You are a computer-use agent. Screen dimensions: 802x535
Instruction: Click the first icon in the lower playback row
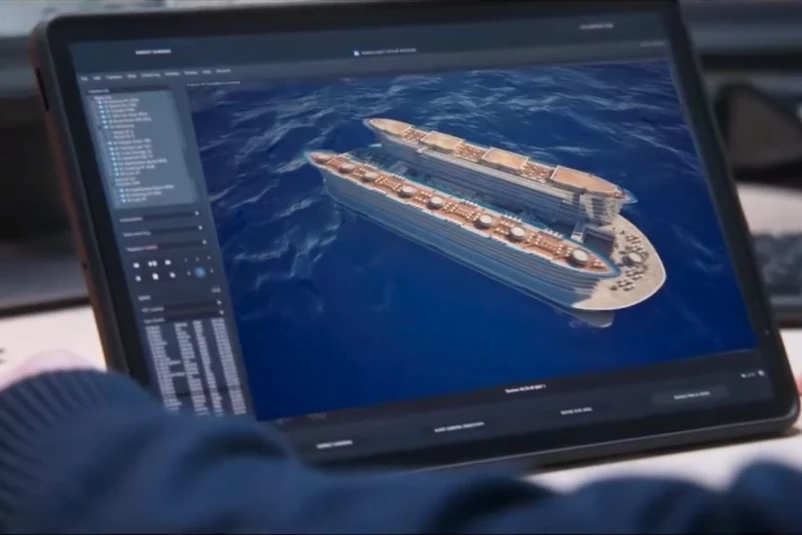[x=139, y=276]
